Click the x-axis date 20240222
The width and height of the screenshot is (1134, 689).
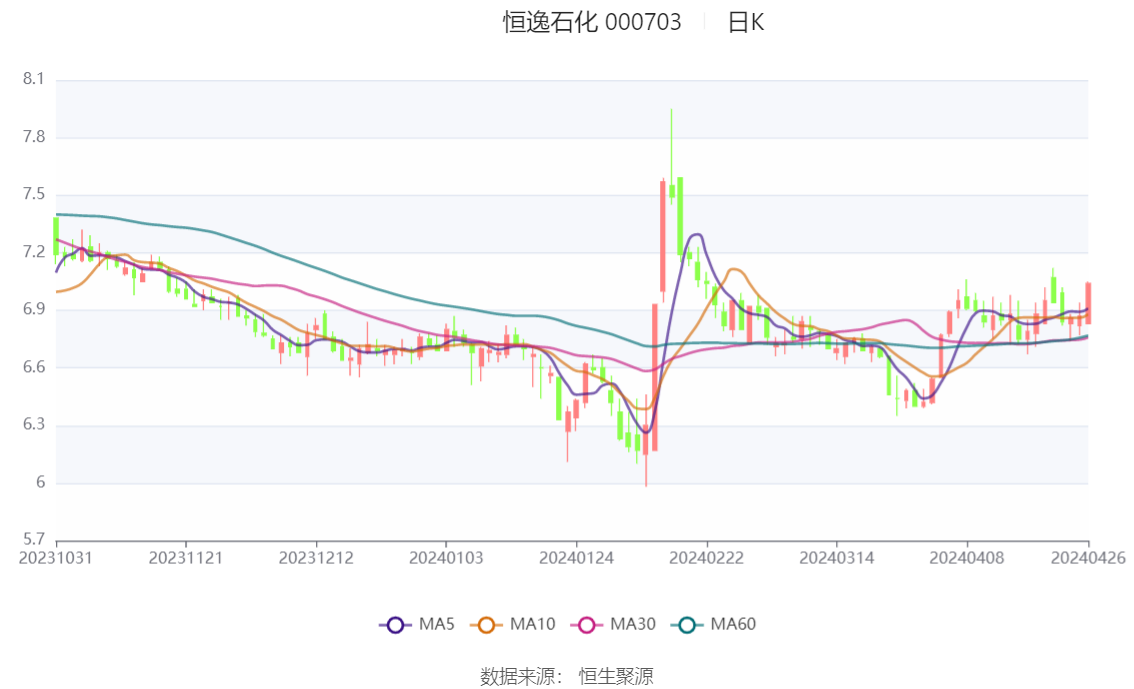coord(707,558)
